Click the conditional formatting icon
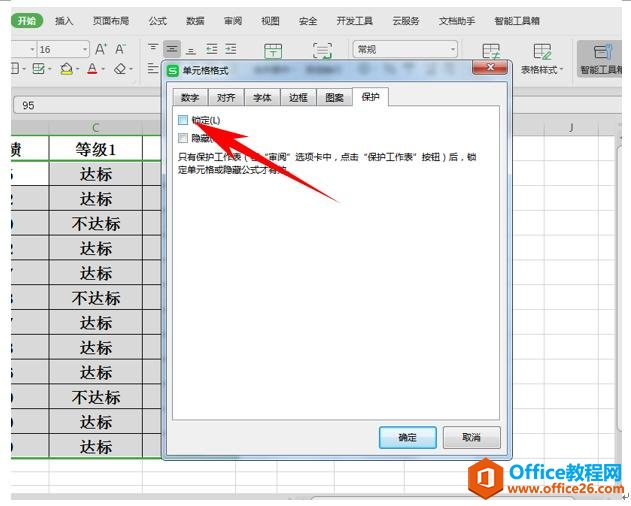Screen dimensions: 631x506 [x=491, y=52]
